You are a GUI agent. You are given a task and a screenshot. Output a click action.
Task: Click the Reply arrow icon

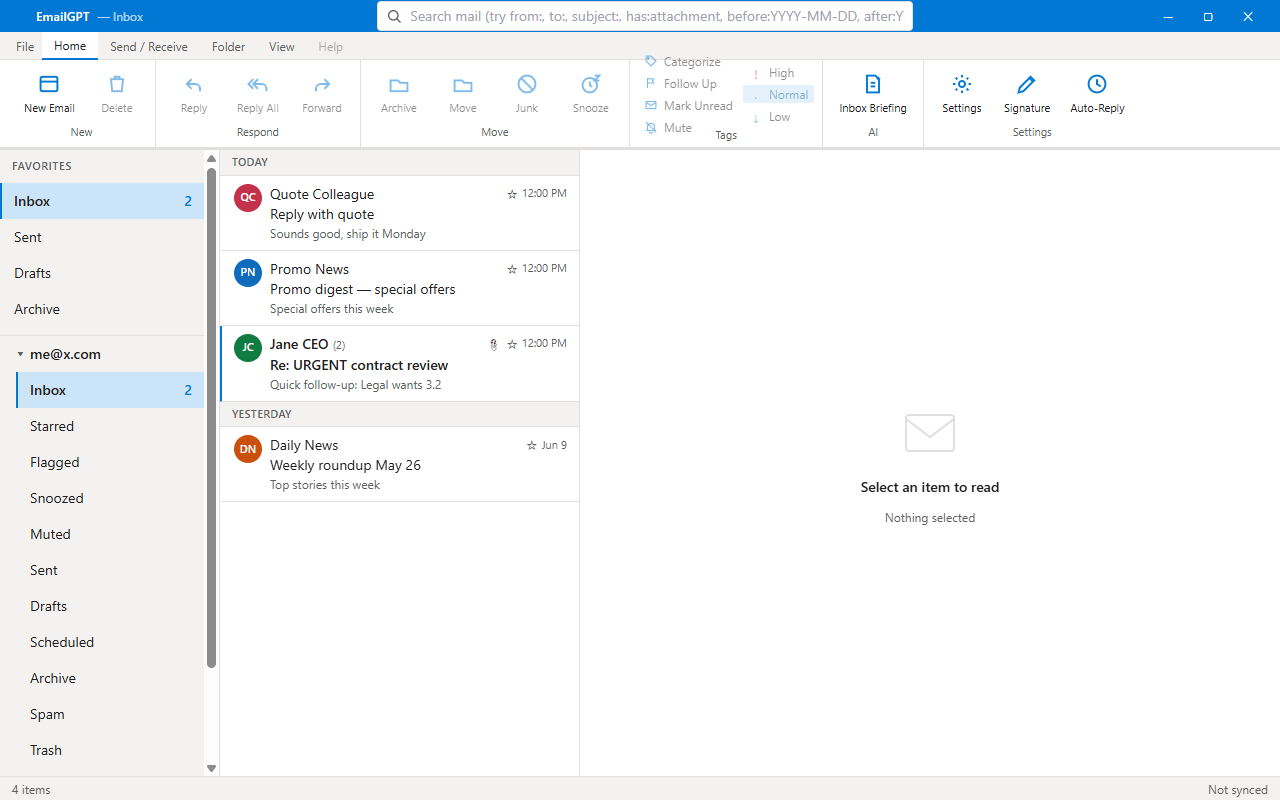[194, 84]
